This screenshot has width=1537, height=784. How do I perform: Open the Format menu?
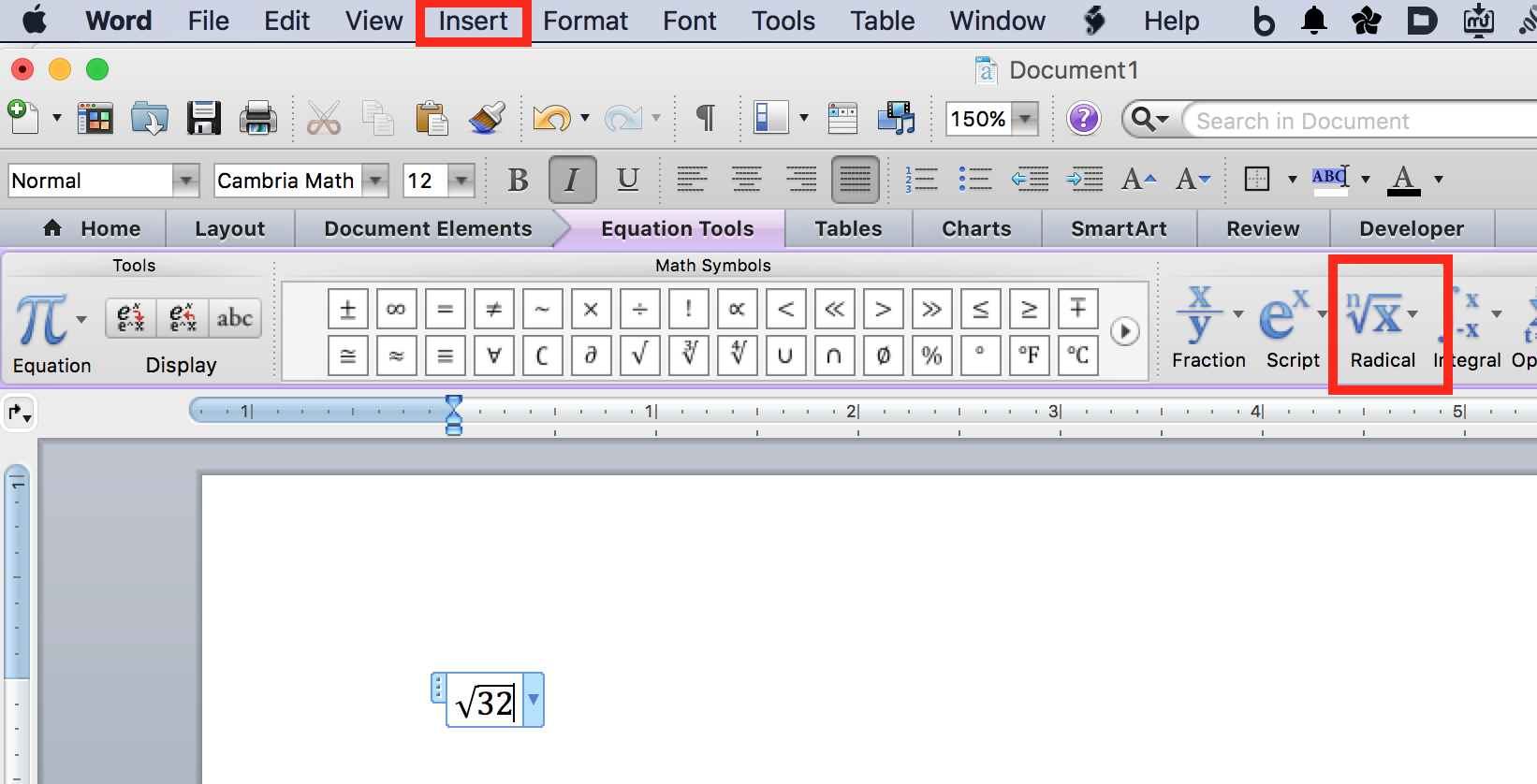pyautogui.click(x=586, y=21)
